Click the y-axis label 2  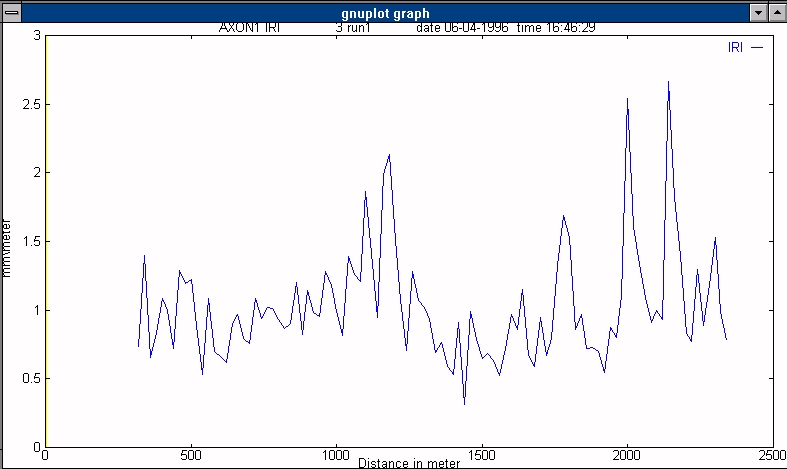coord(37,173)
